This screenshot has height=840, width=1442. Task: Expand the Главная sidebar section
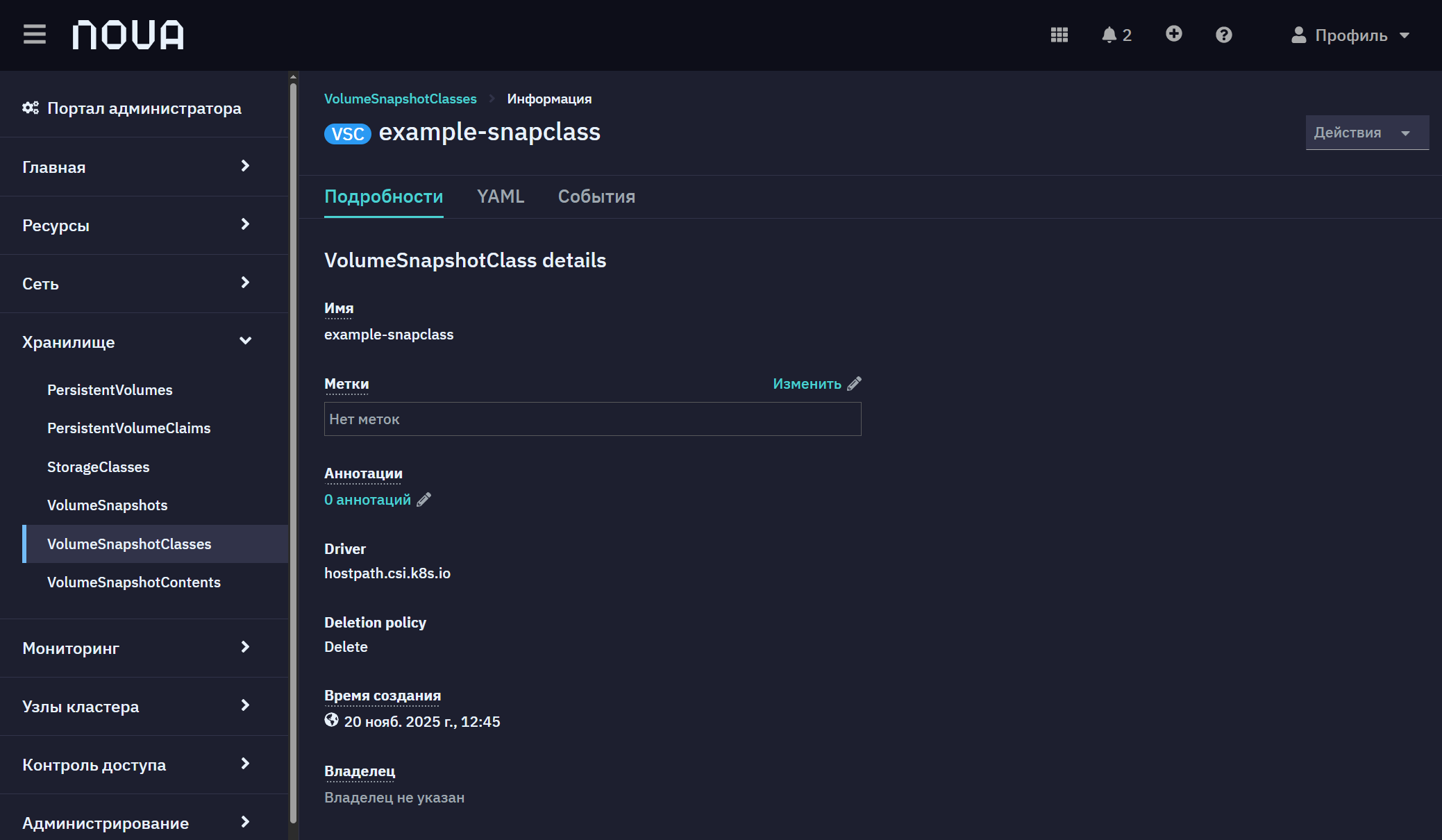pos(144,167)
